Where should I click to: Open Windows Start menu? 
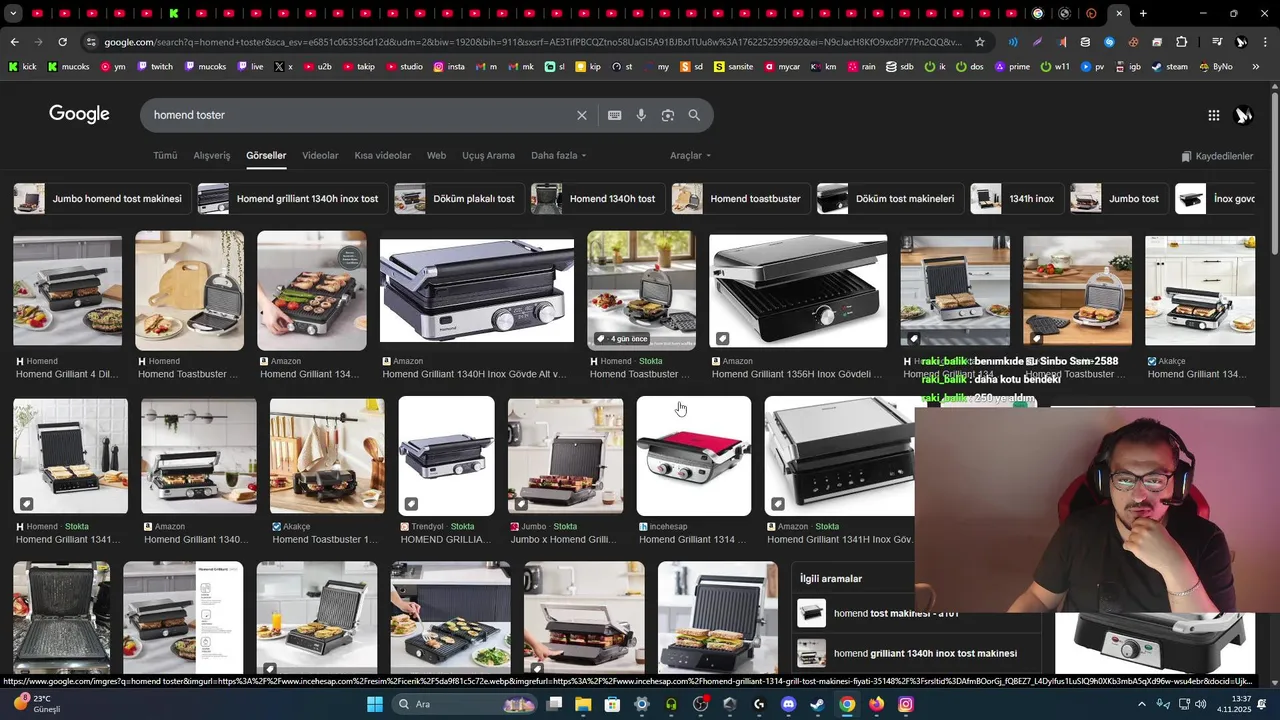click(x=375, y=704)
